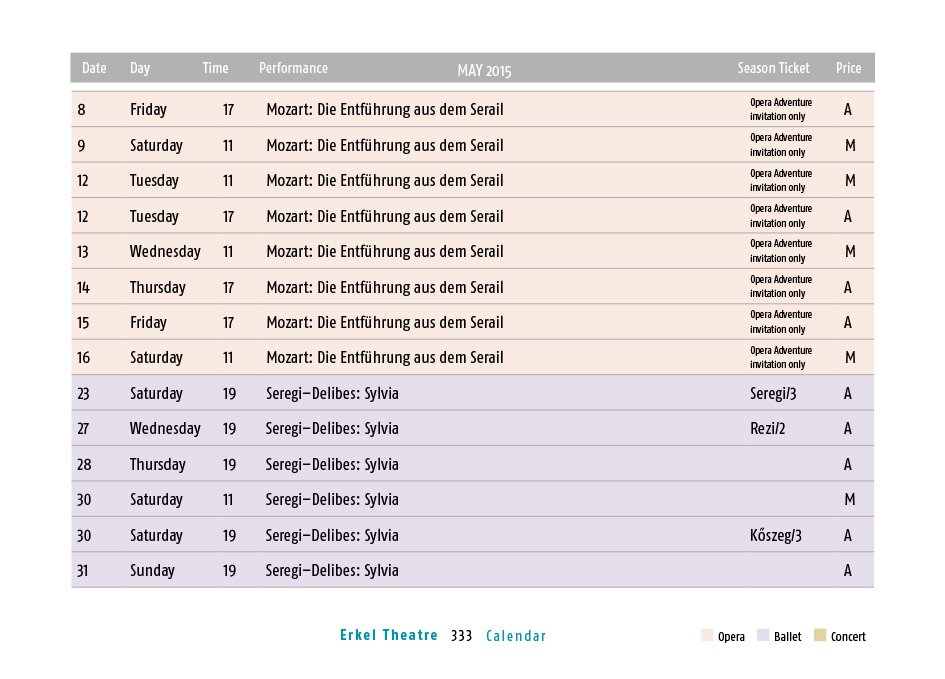945x679 pixels.
Task: Select the Wednesday 27 day cell
Action: (165, 429)
